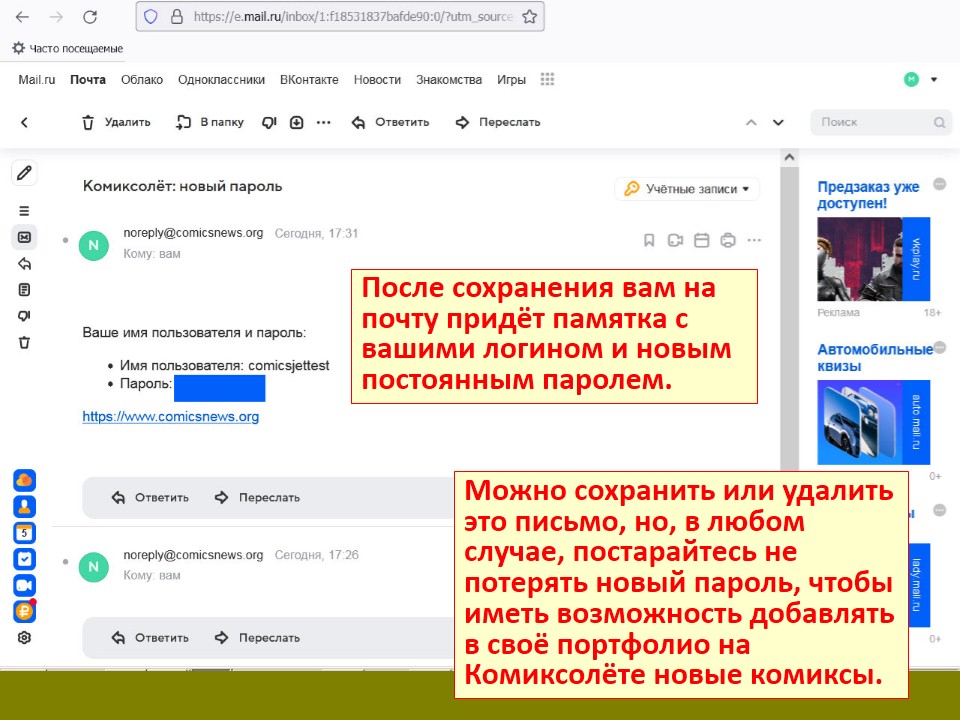Open the toolbar more-actions ellipsis
The image size is (960, 720).
(x=323, y=122)
